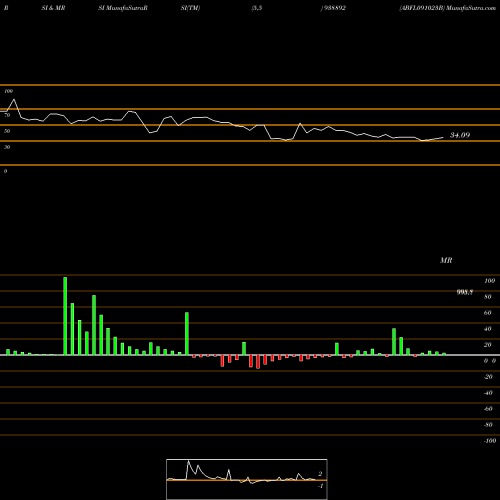Click the SI MunafaSutraR header text
The height and width of the screenshot is (500, 500).
tap(123, 8)
